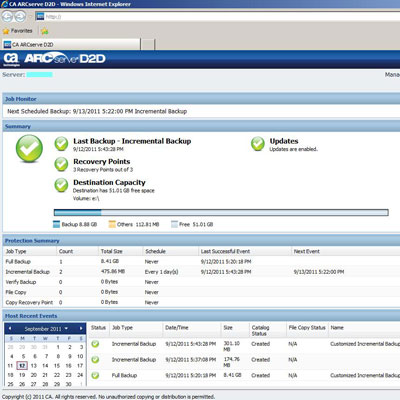The image size is (400, 400).
Task: Select the CA ARCserve D2D browser tab
Action: point(72,44)
